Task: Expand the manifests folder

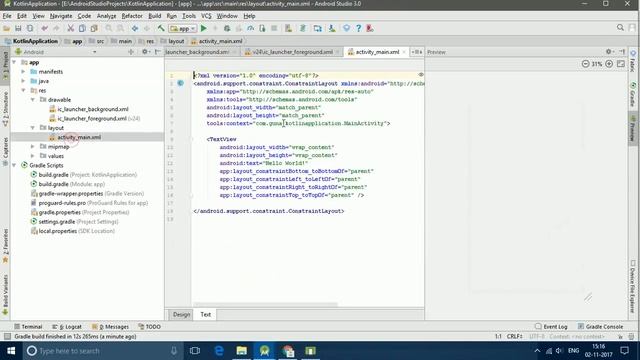Action: pyautogui.click(x=23, y=71)
